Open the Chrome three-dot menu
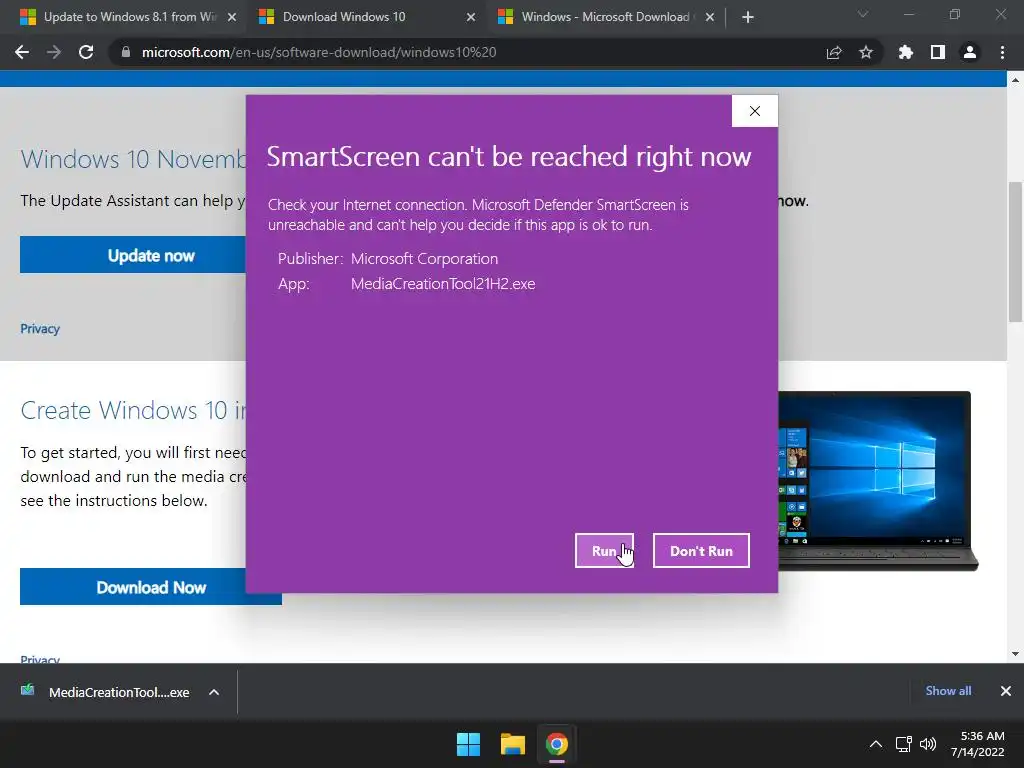This screenshot has height=768, width=1024. (x=1002, y=52)
